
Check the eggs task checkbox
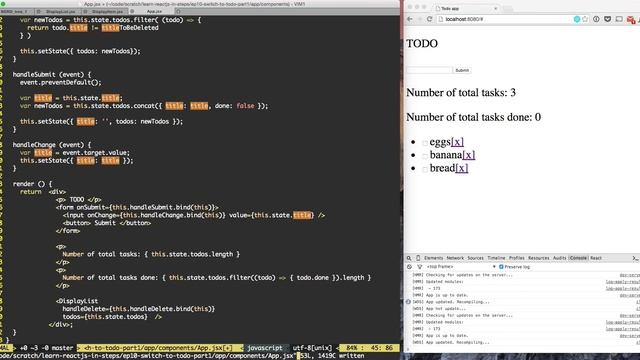(425, 143)
